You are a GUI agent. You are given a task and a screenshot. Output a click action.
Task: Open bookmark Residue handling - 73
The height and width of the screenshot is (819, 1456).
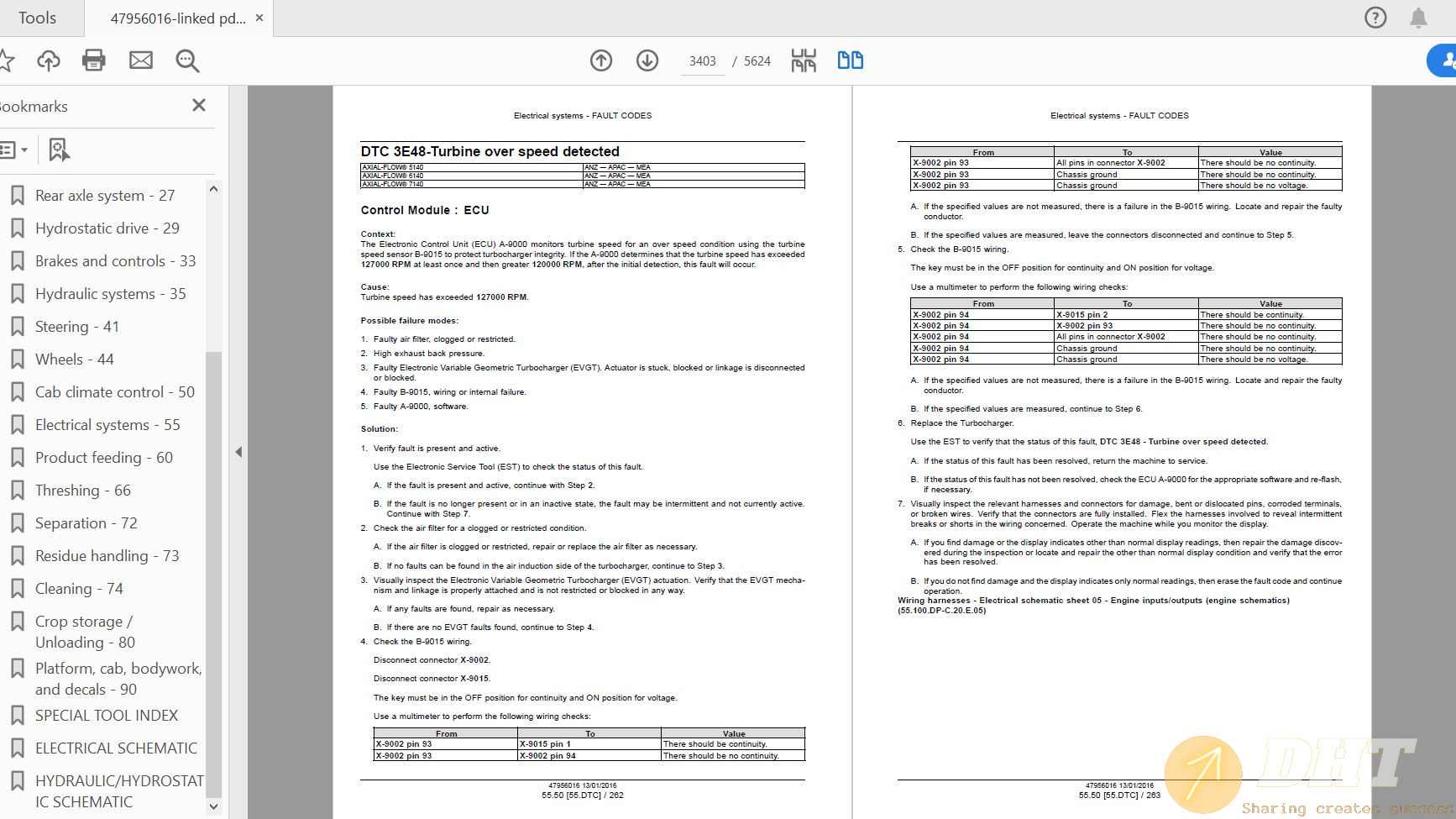(107, 556)
